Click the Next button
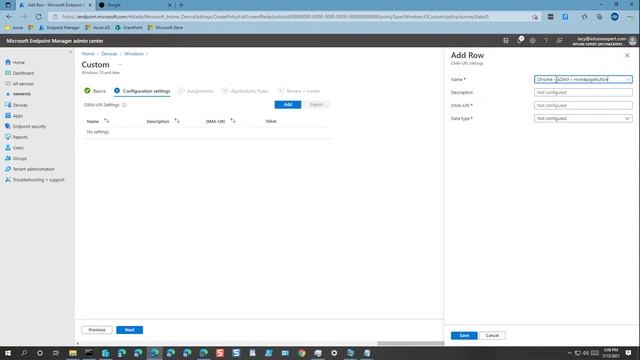640x360 pixels. coord(129,330)
